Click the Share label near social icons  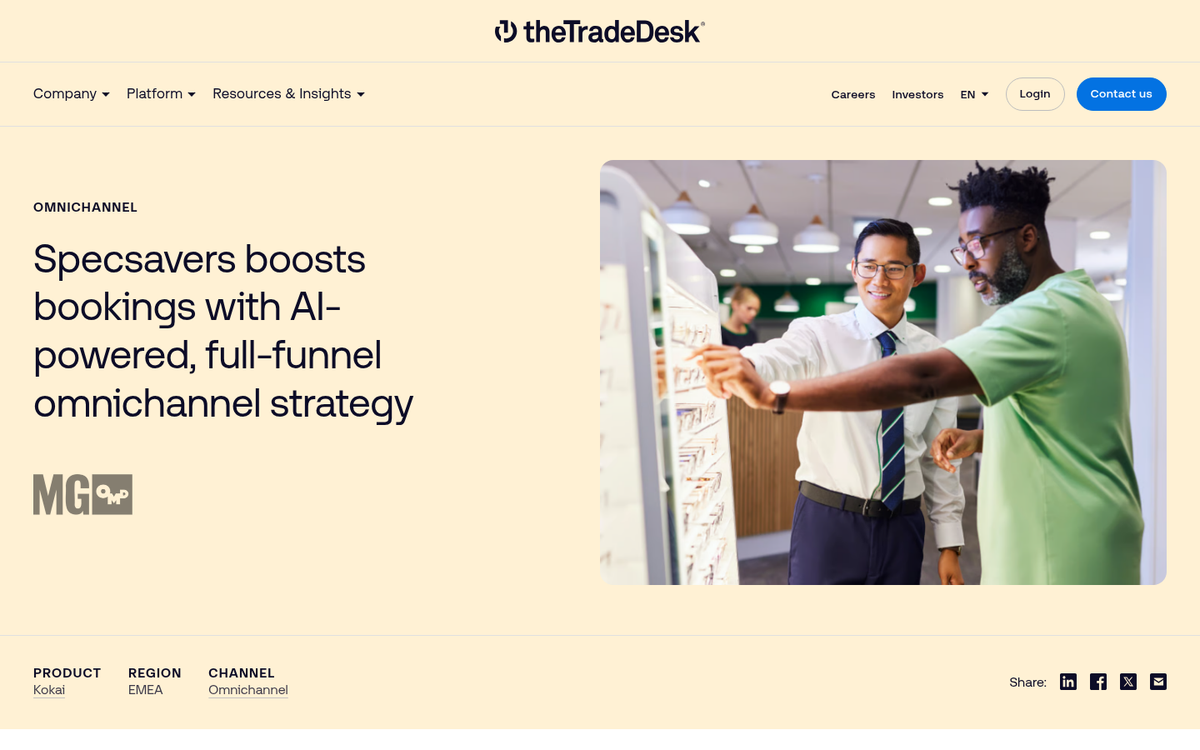coord(1027,682)
